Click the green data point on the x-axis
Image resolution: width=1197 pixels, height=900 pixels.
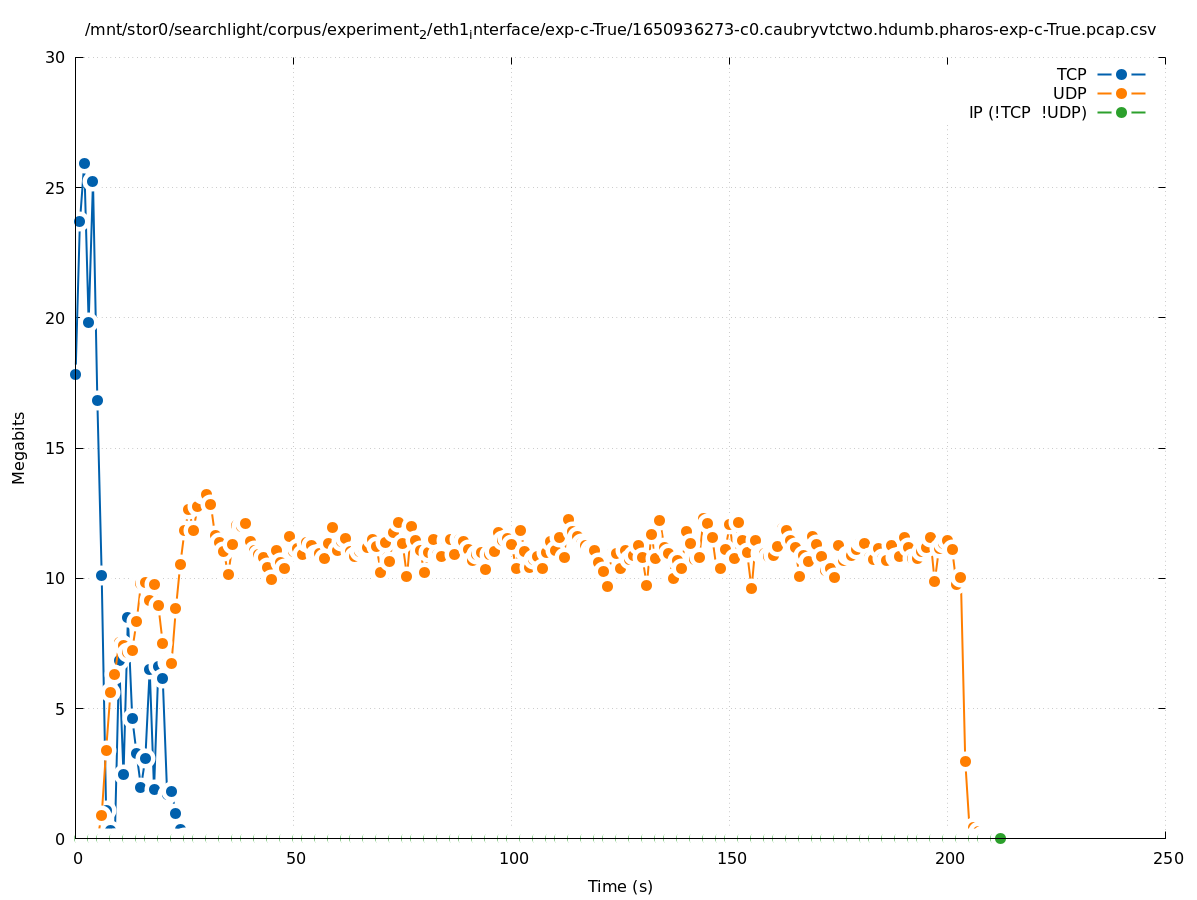pos(1000,838)
